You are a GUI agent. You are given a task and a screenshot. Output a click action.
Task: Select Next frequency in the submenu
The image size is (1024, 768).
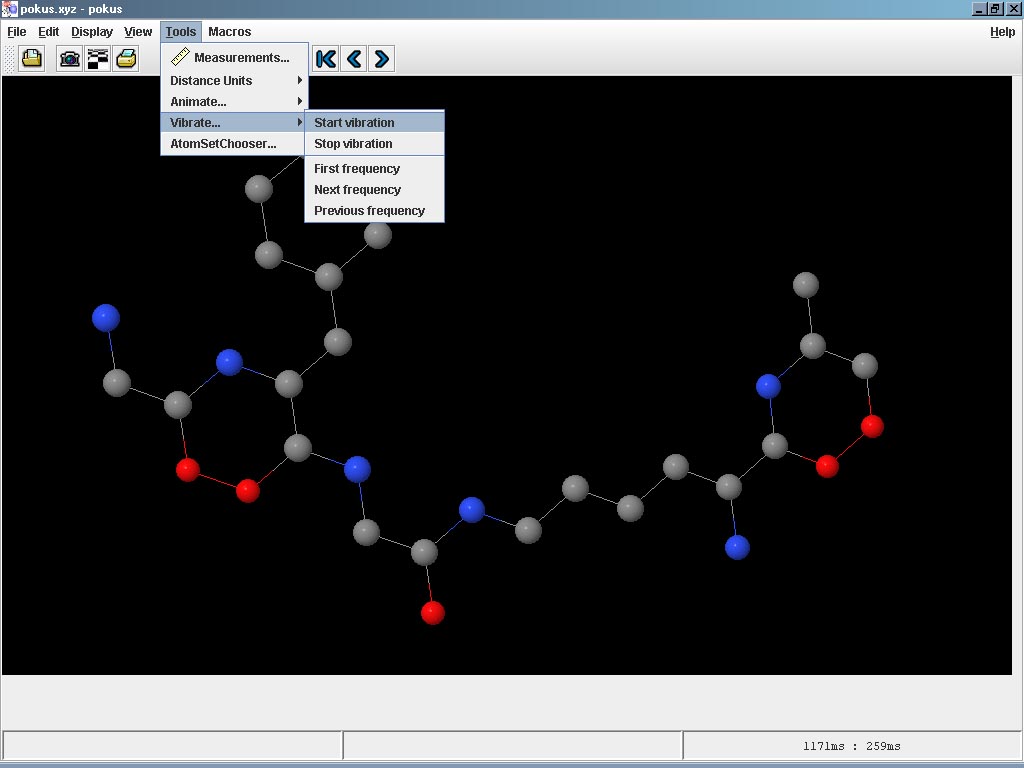(374, 189)
